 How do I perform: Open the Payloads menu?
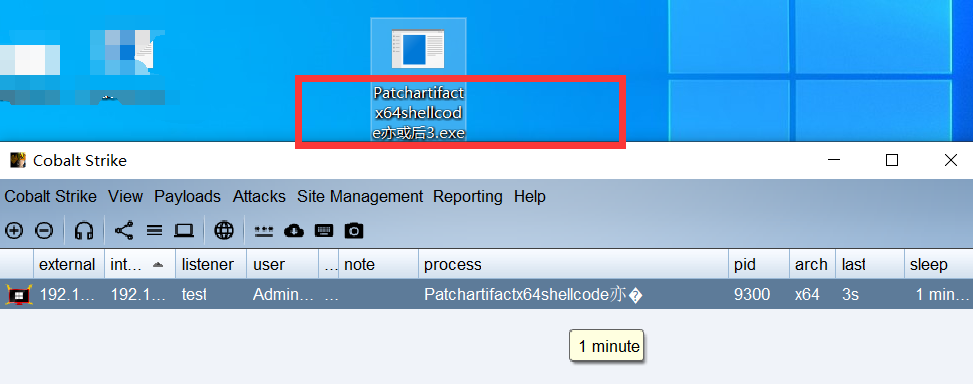[187, 197]
